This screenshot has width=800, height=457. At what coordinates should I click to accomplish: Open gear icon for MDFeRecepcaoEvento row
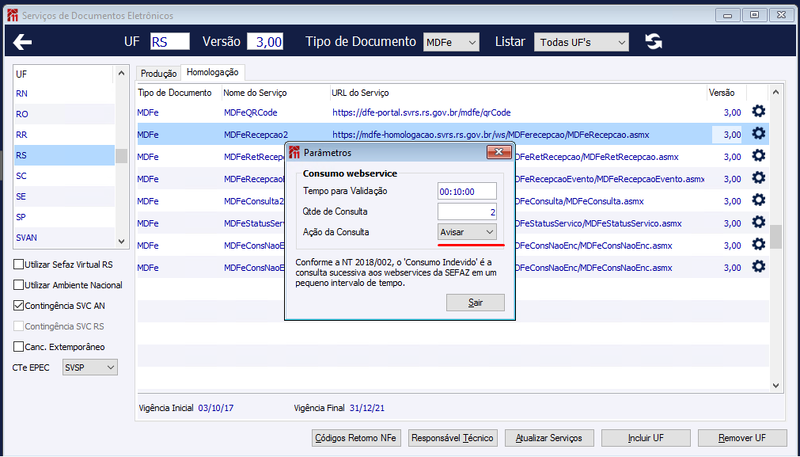pos(759,177)
